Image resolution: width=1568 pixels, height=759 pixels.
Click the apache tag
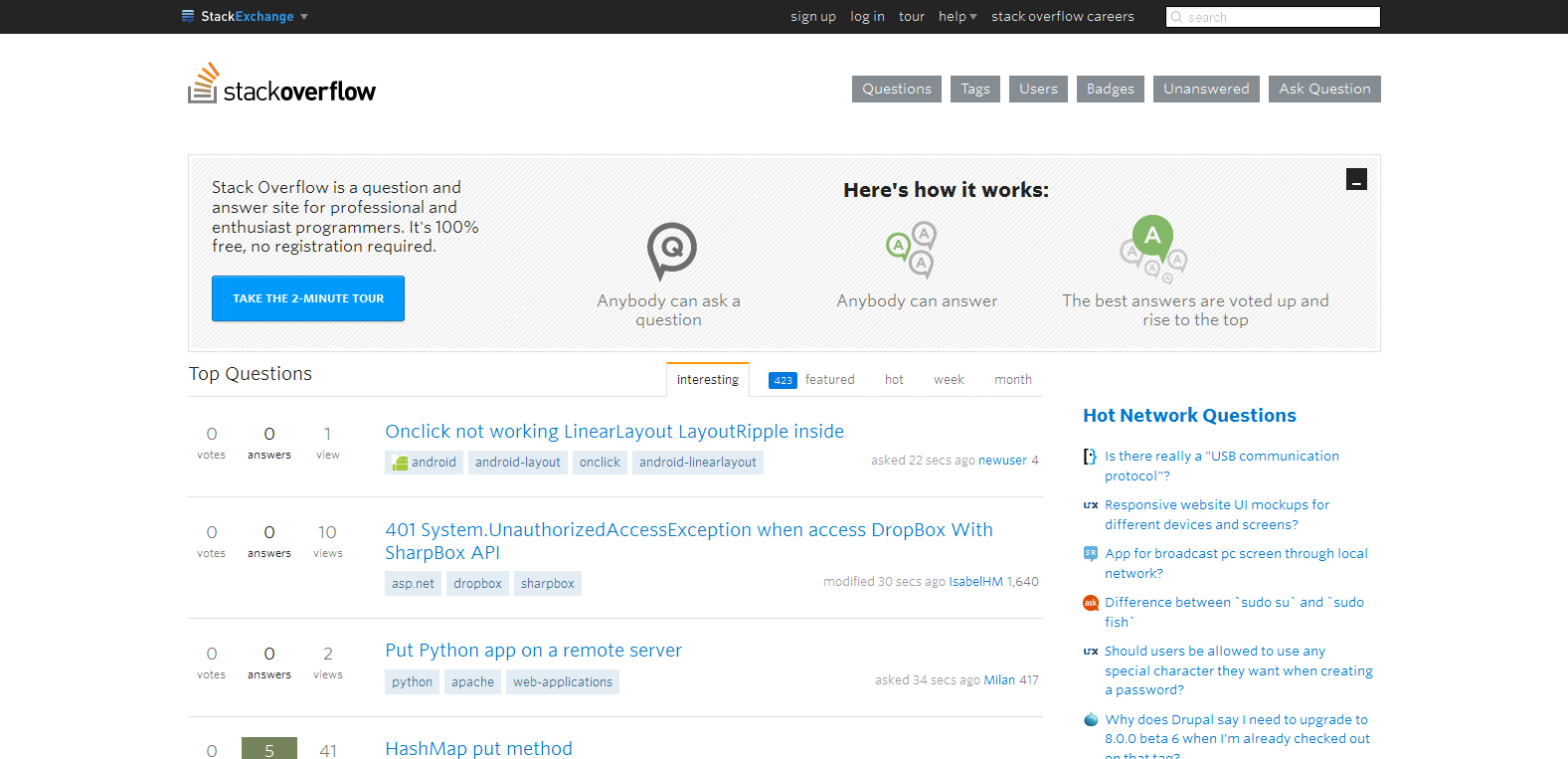(472, 682)
